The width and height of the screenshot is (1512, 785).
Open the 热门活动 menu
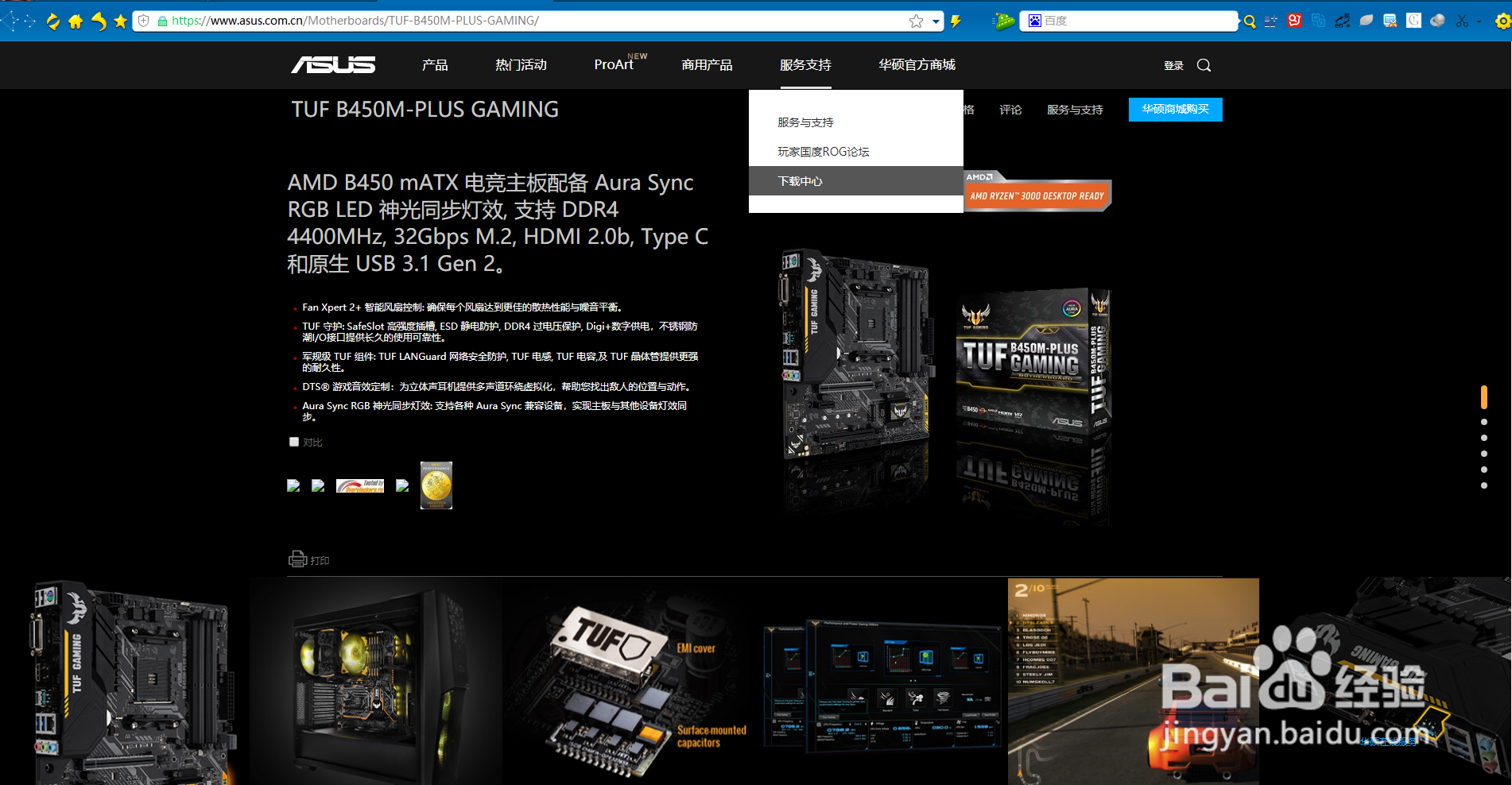coord(521,65)
